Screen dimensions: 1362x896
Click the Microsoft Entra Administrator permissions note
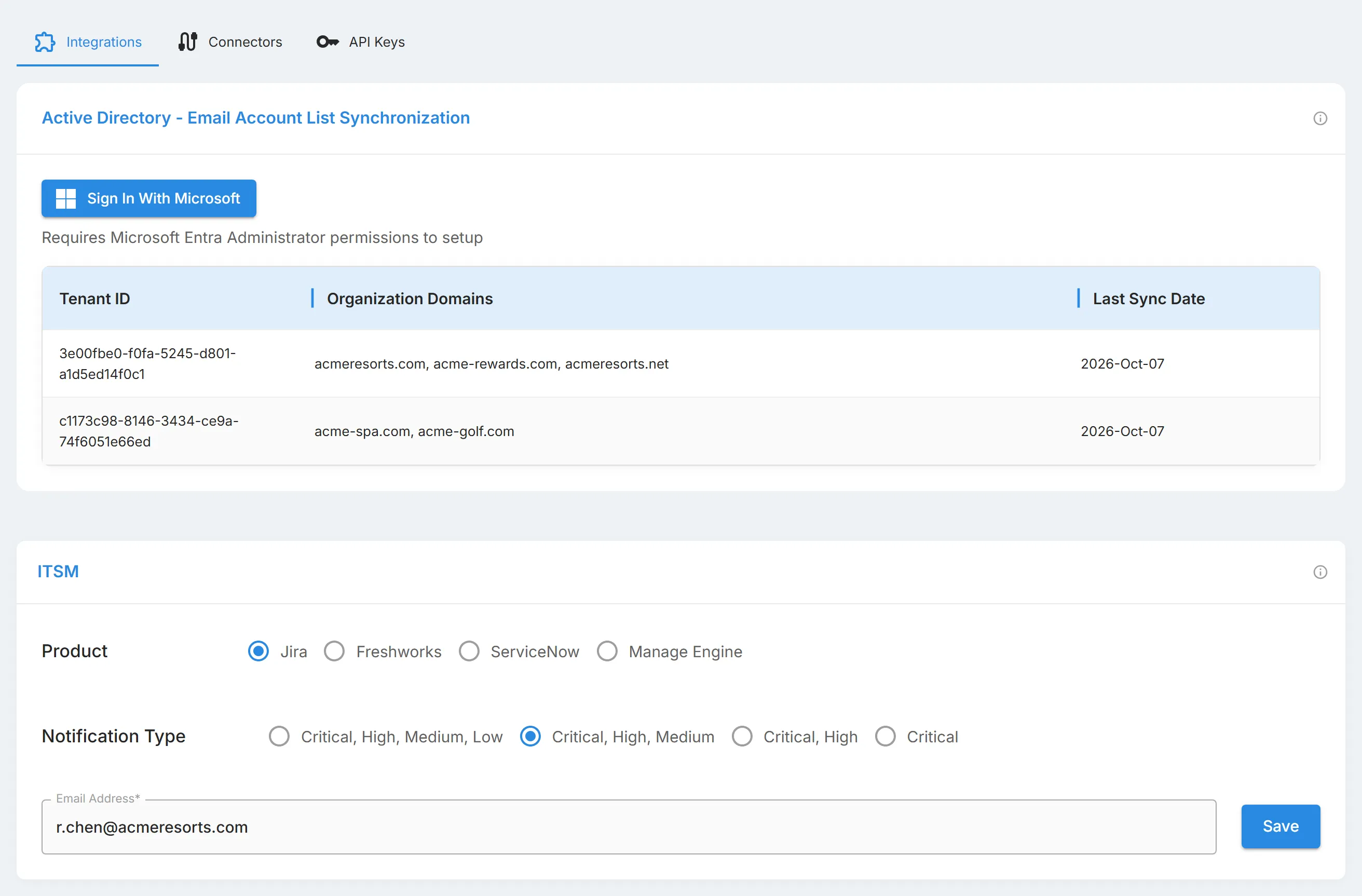262,237
